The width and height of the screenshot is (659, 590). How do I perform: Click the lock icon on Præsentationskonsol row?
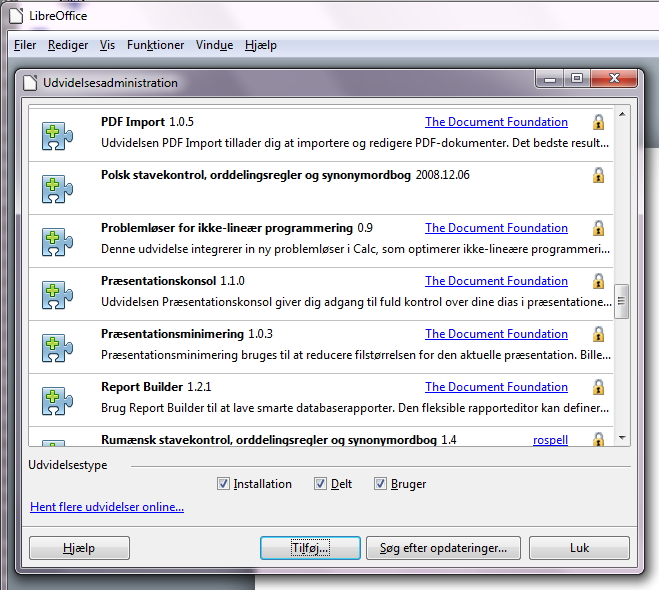(598, 281)
